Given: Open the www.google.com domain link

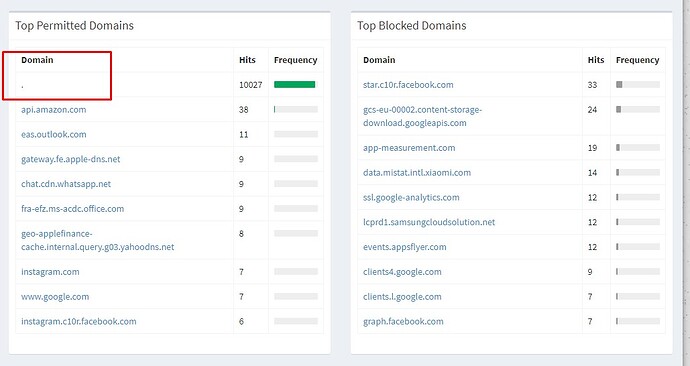Looking at the screenshot, I should tap(55, 296).
